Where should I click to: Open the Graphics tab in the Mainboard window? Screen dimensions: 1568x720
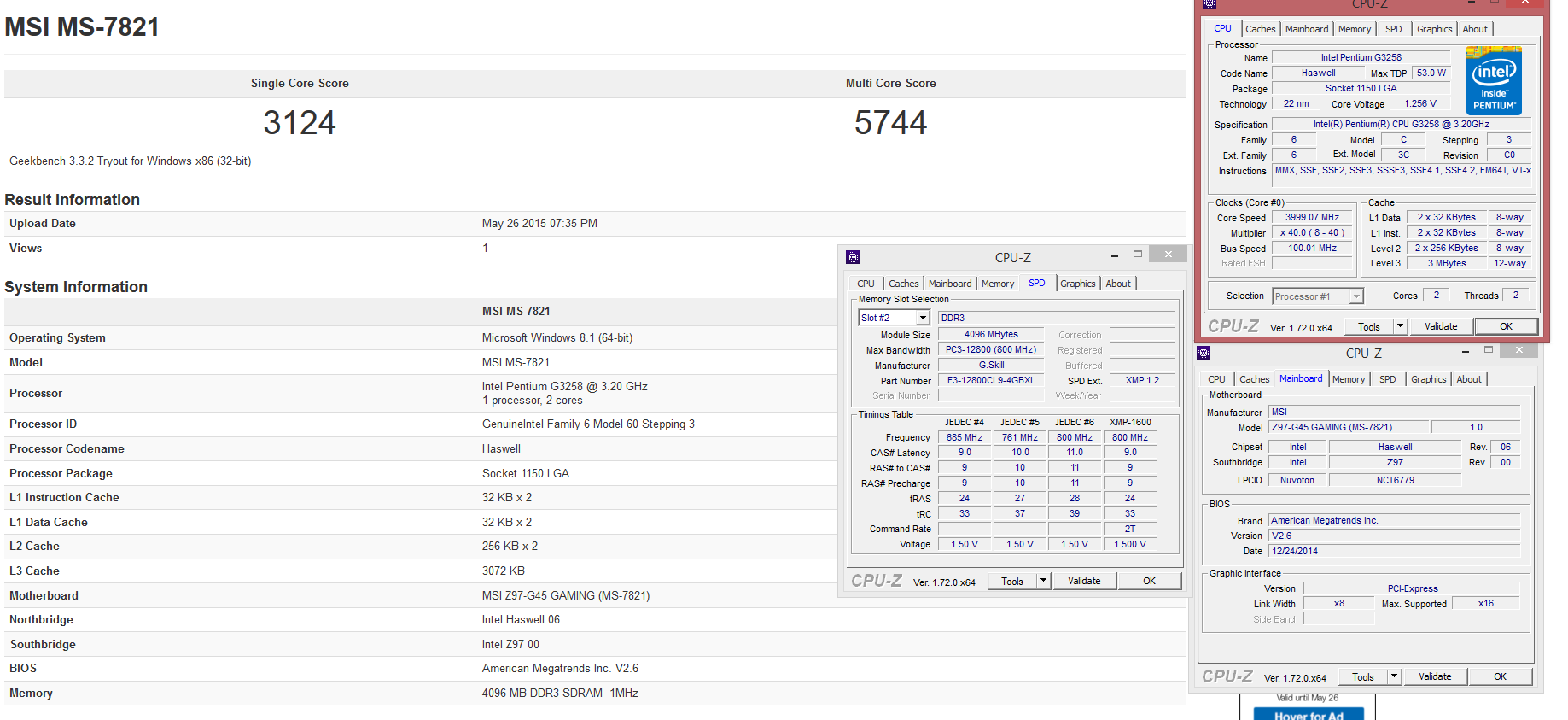[x=1429, y=379]
